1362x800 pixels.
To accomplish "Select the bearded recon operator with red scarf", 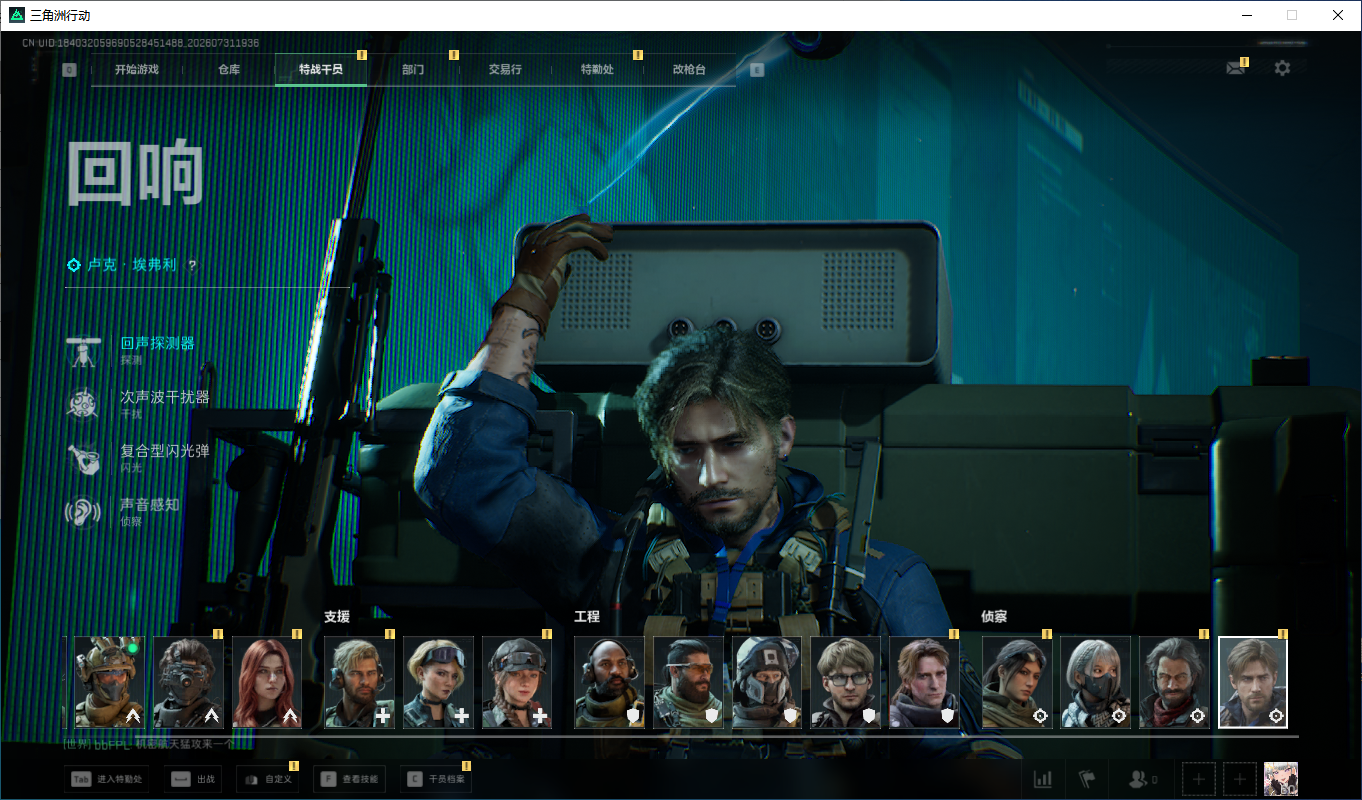I will tap(1175, 682).
